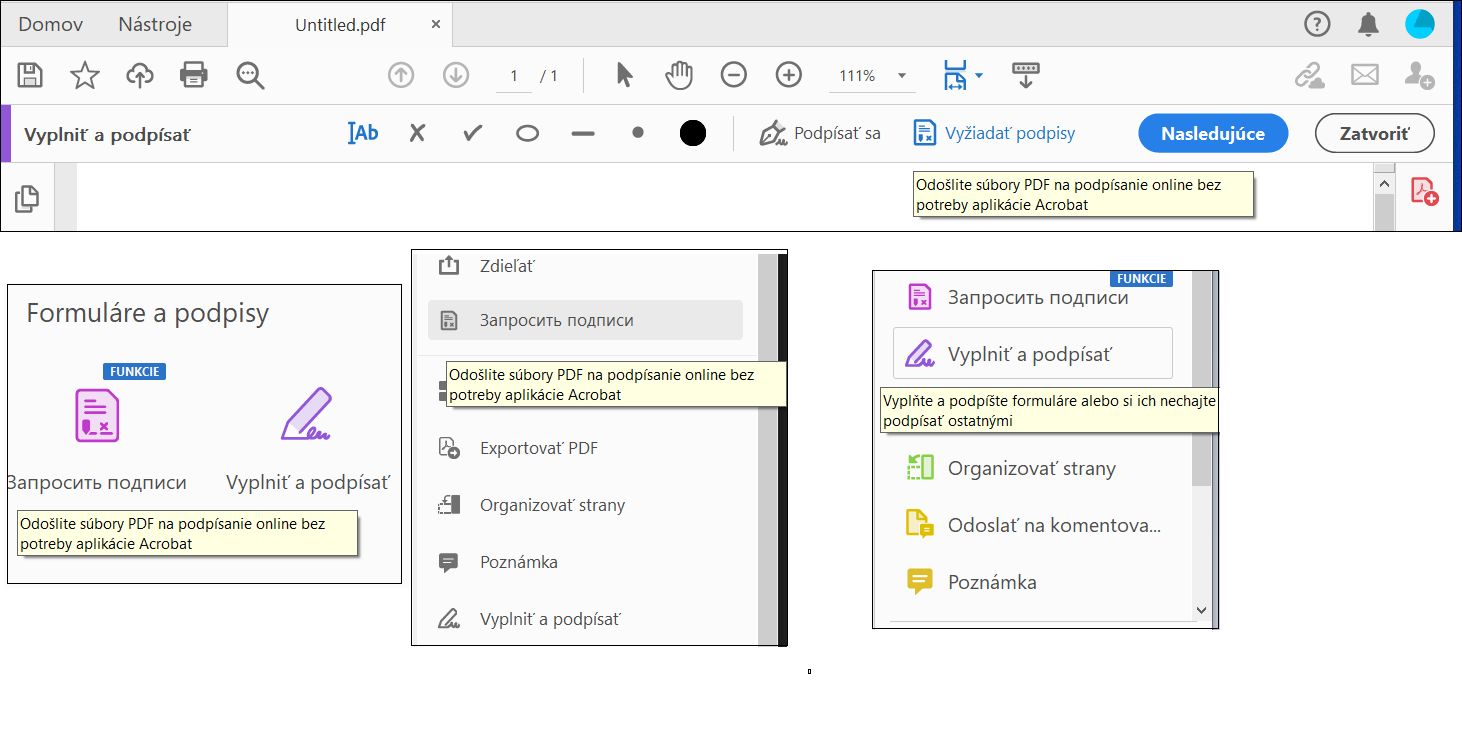Screen dimensions: 1462x736
Task: Click the blue Nasledujúce button
Action: [1213, 133]
